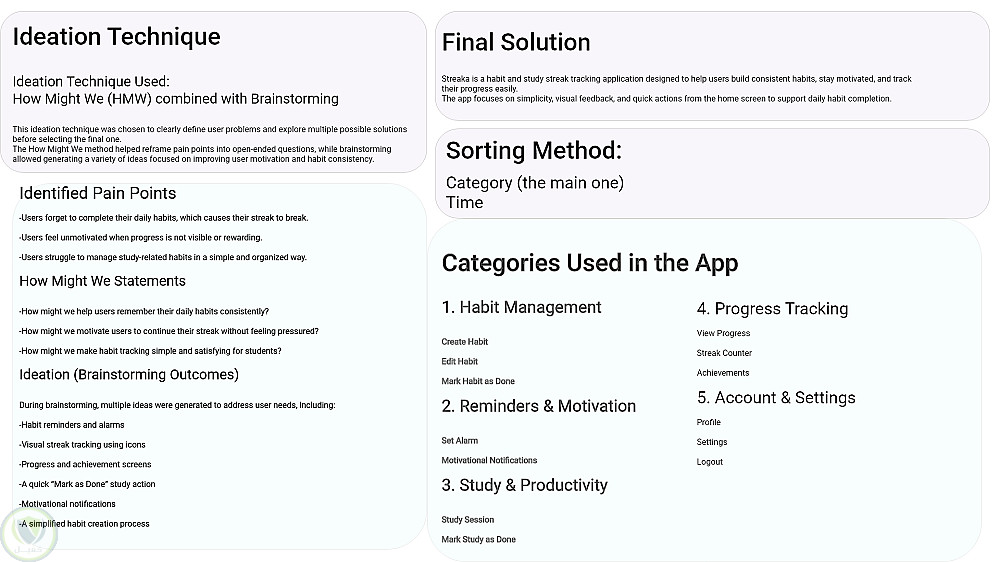Click the Profile entry
The height and width of the screenshot is (562, 1000).
(x=709, y=423)
